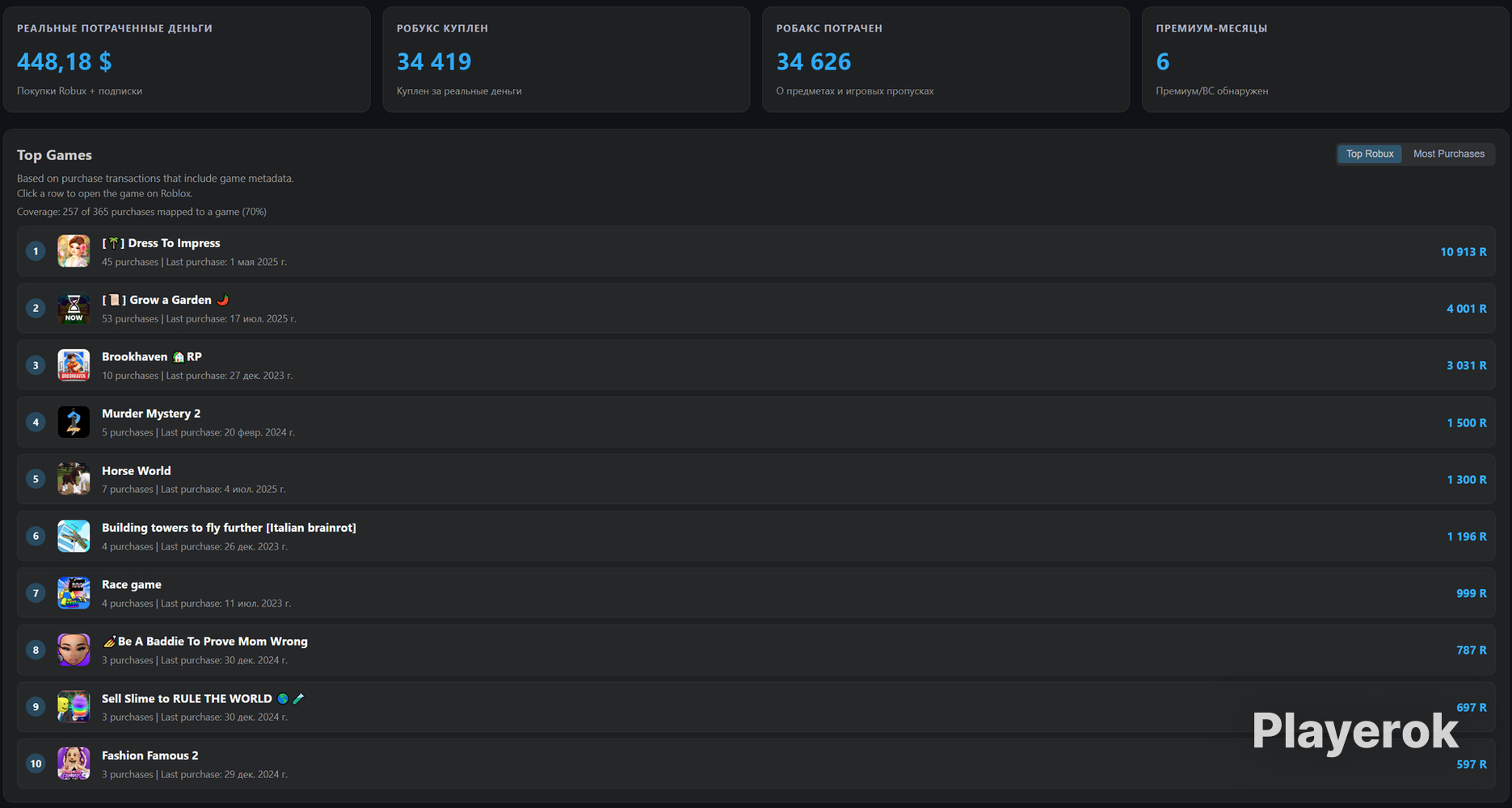The image size is (1512, 808).
Task: Click the rank 9 number badge
Action: [x=36, y=707]
